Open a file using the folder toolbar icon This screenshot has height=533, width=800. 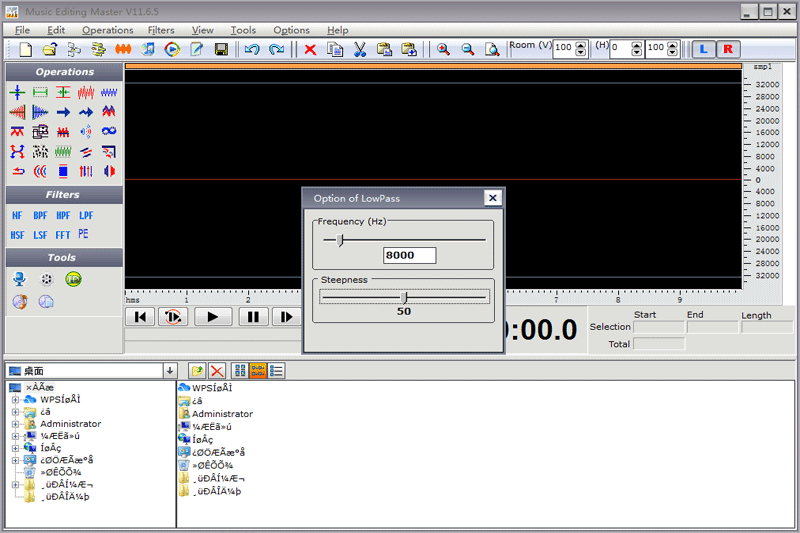(x=49, y=49)
